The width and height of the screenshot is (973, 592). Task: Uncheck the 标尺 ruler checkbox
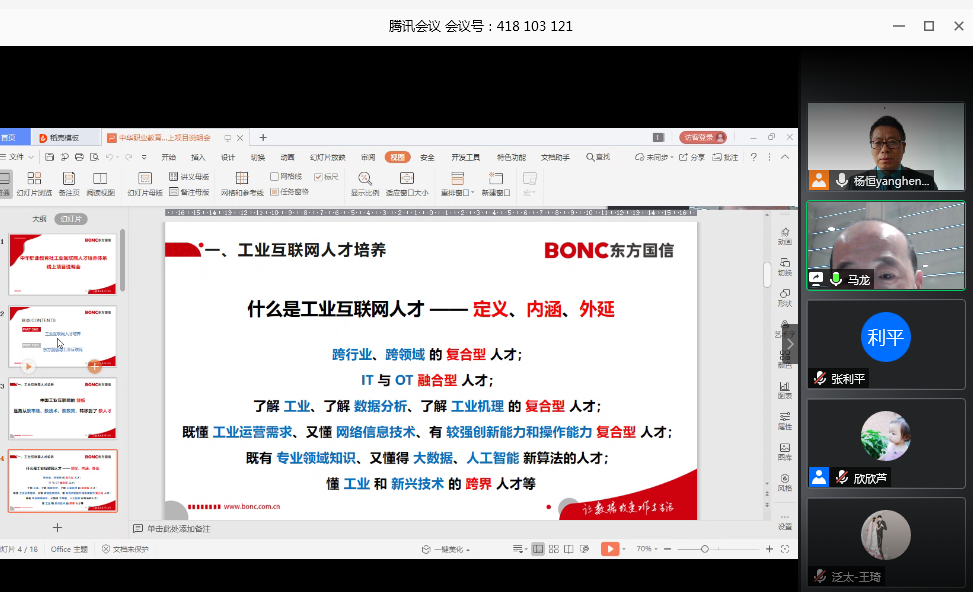[x=319, y=177]
